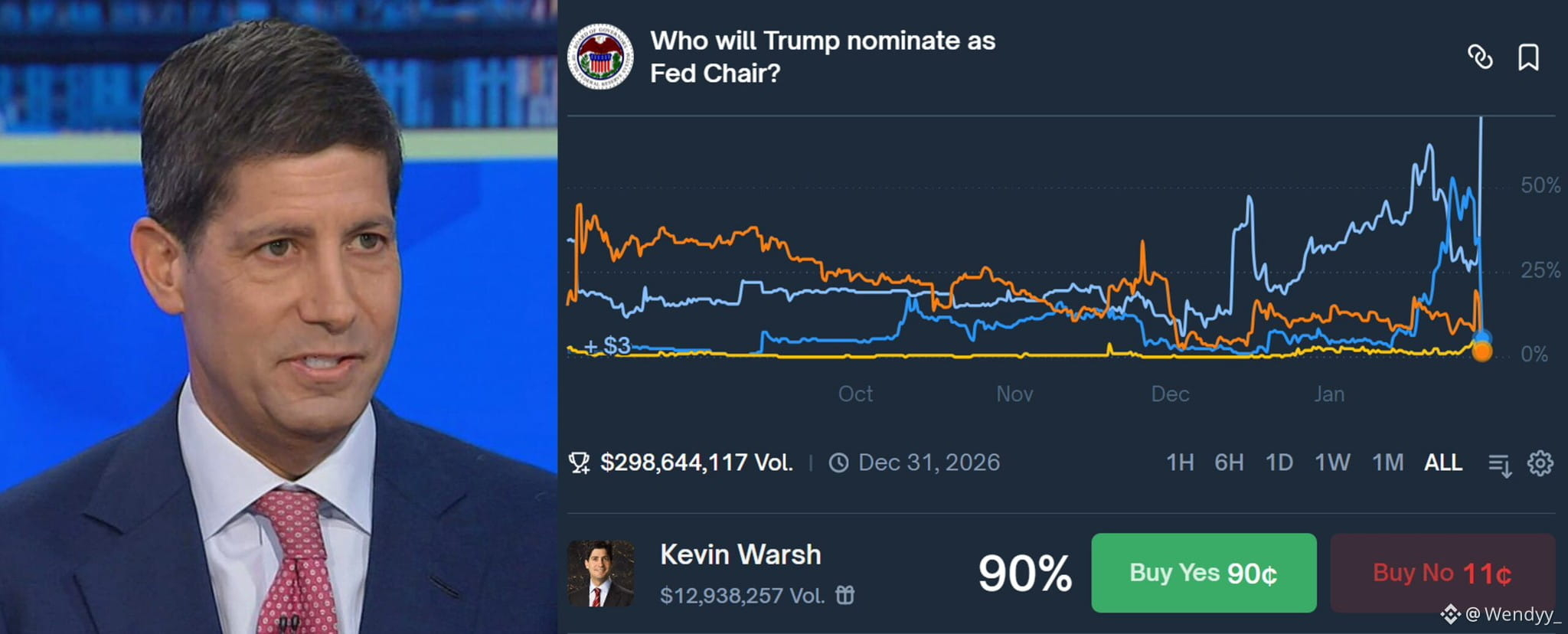Click the orange endpoint dot on chart
The height and width of the screenshot is (634, 1568).
coord(1482,351)
